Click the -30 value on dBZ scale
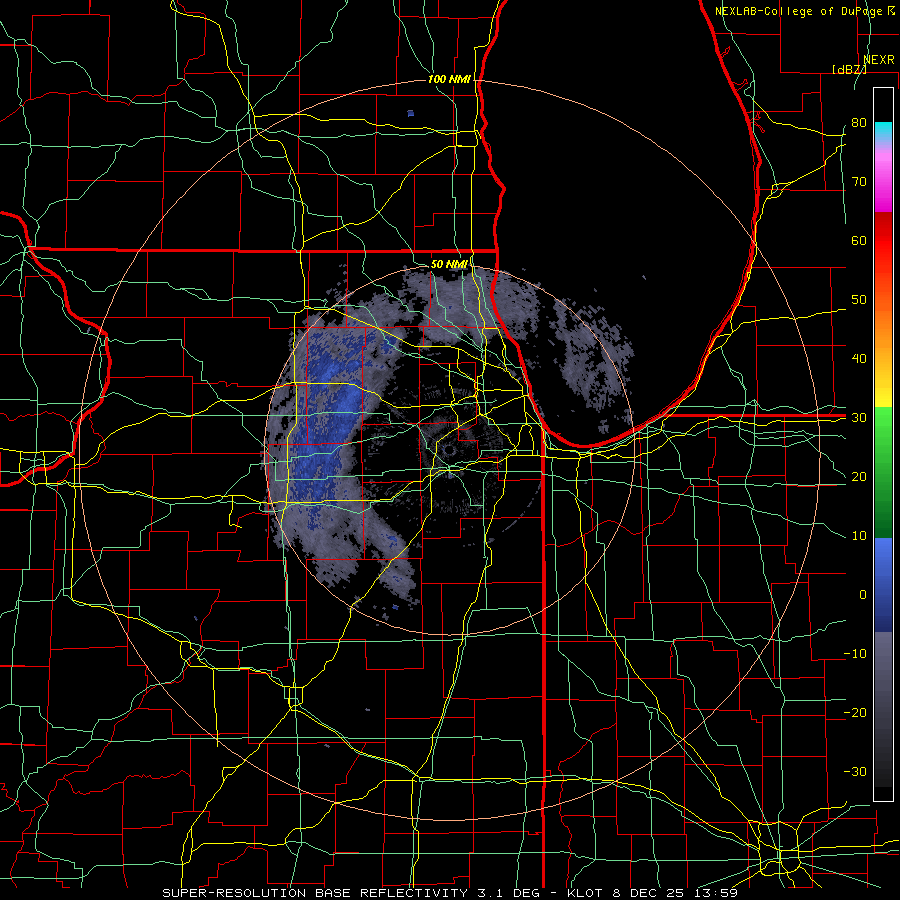900x900 pixels. coord(855,771)
